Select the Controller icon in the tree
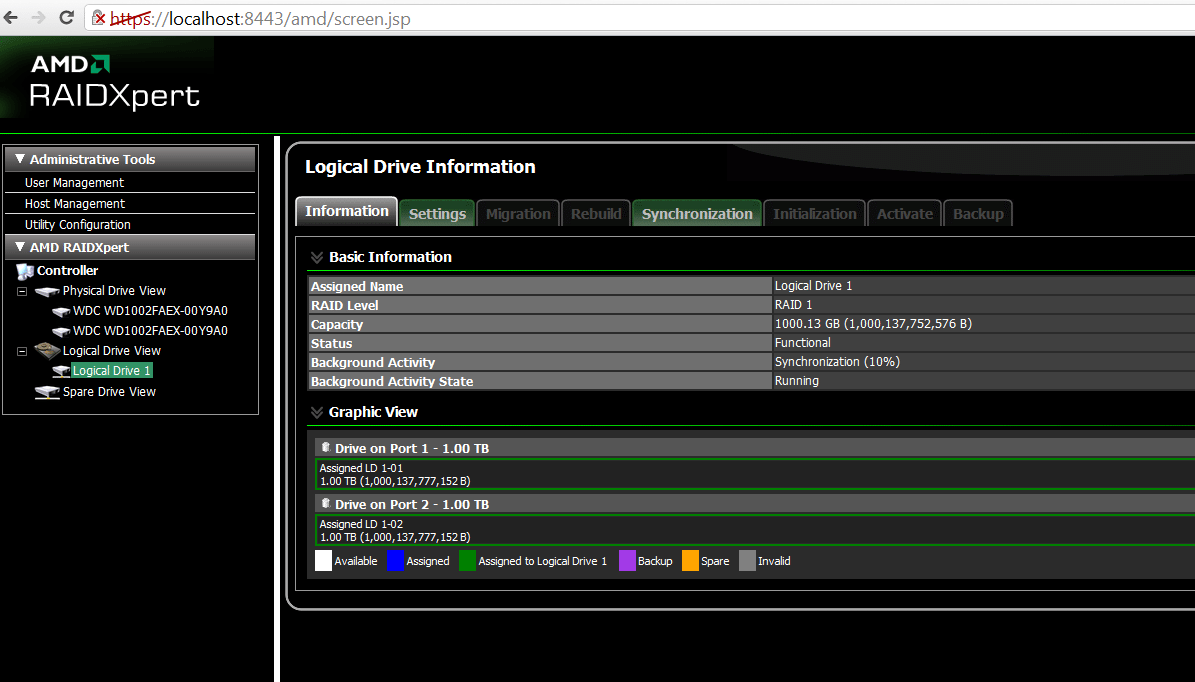This screenshot has height=682, width=1195. [x=24, y=270]
